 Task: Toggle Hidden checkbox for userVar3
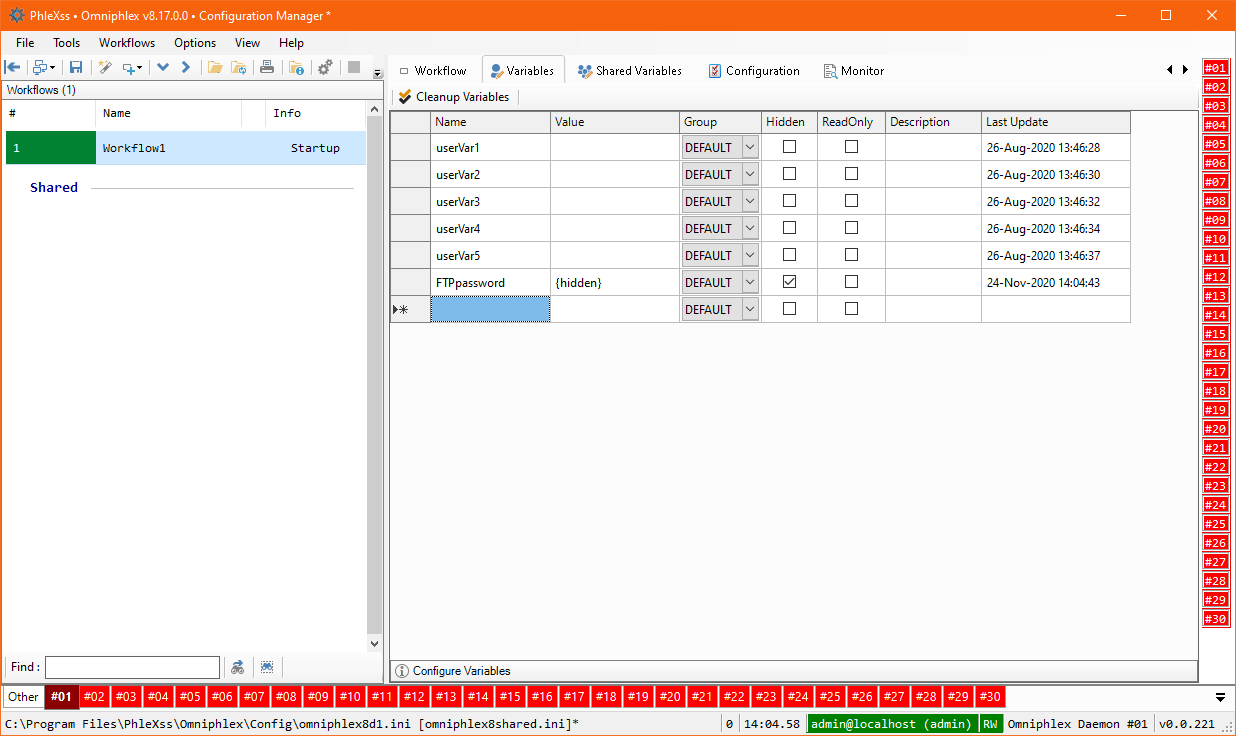click(x=789, y=201)
